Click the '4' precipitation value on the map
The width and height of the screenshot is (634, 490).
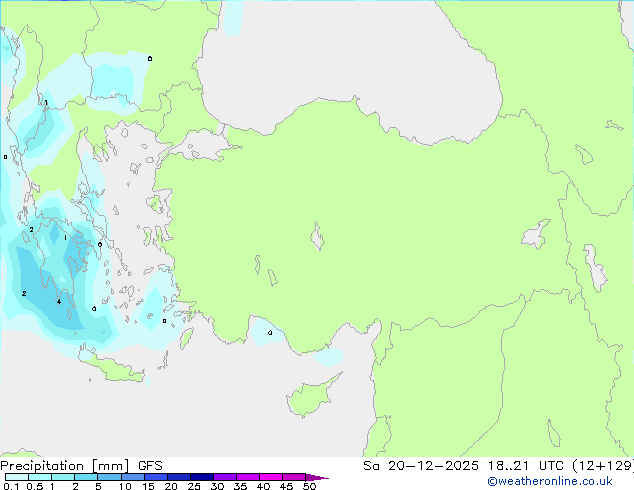(x=59, y=302)
